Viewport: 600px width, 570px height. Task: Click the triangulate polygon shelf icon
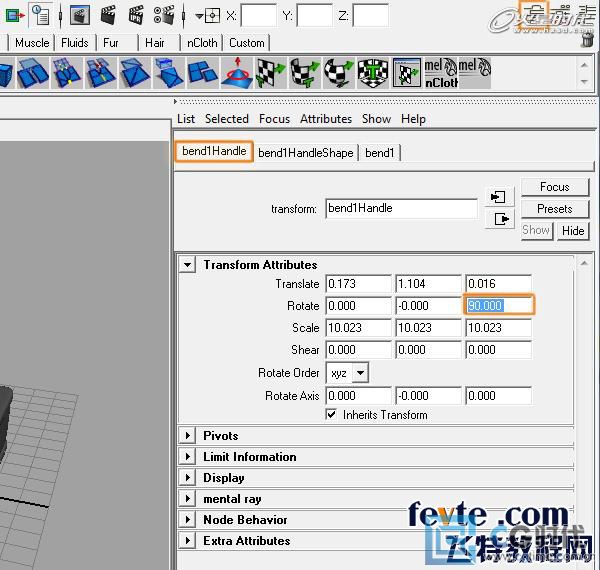coord(134,73)
